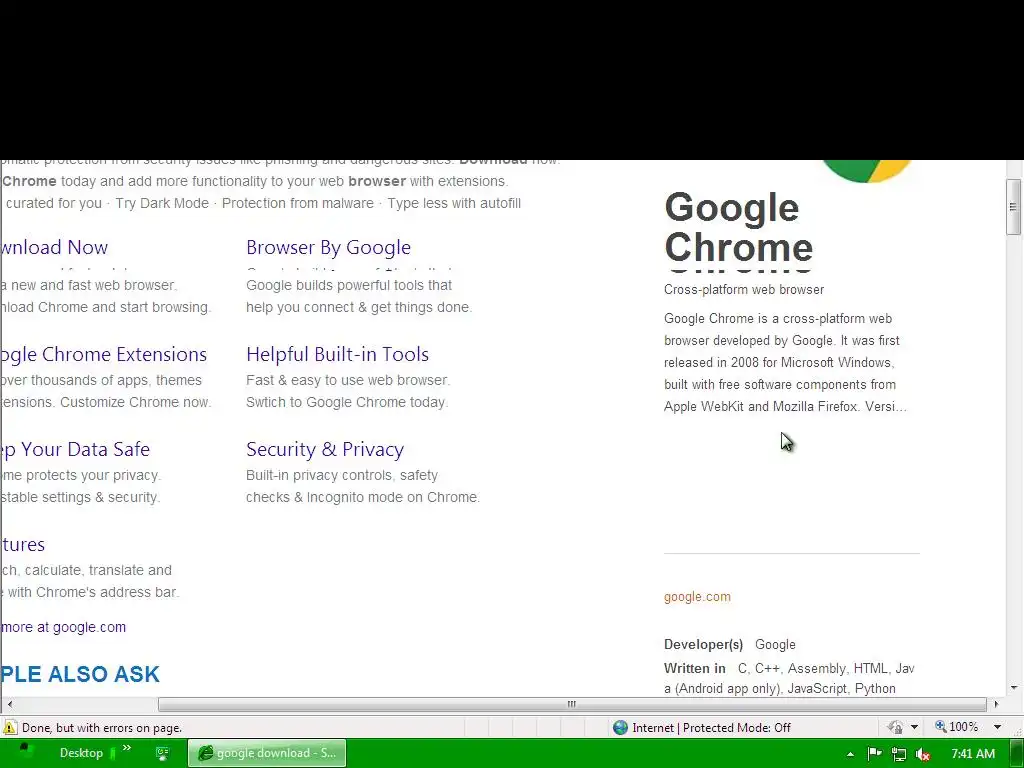Viewport: 1024px width, 768px height.
Task: Click the Written in label
Action: [695, 668]
